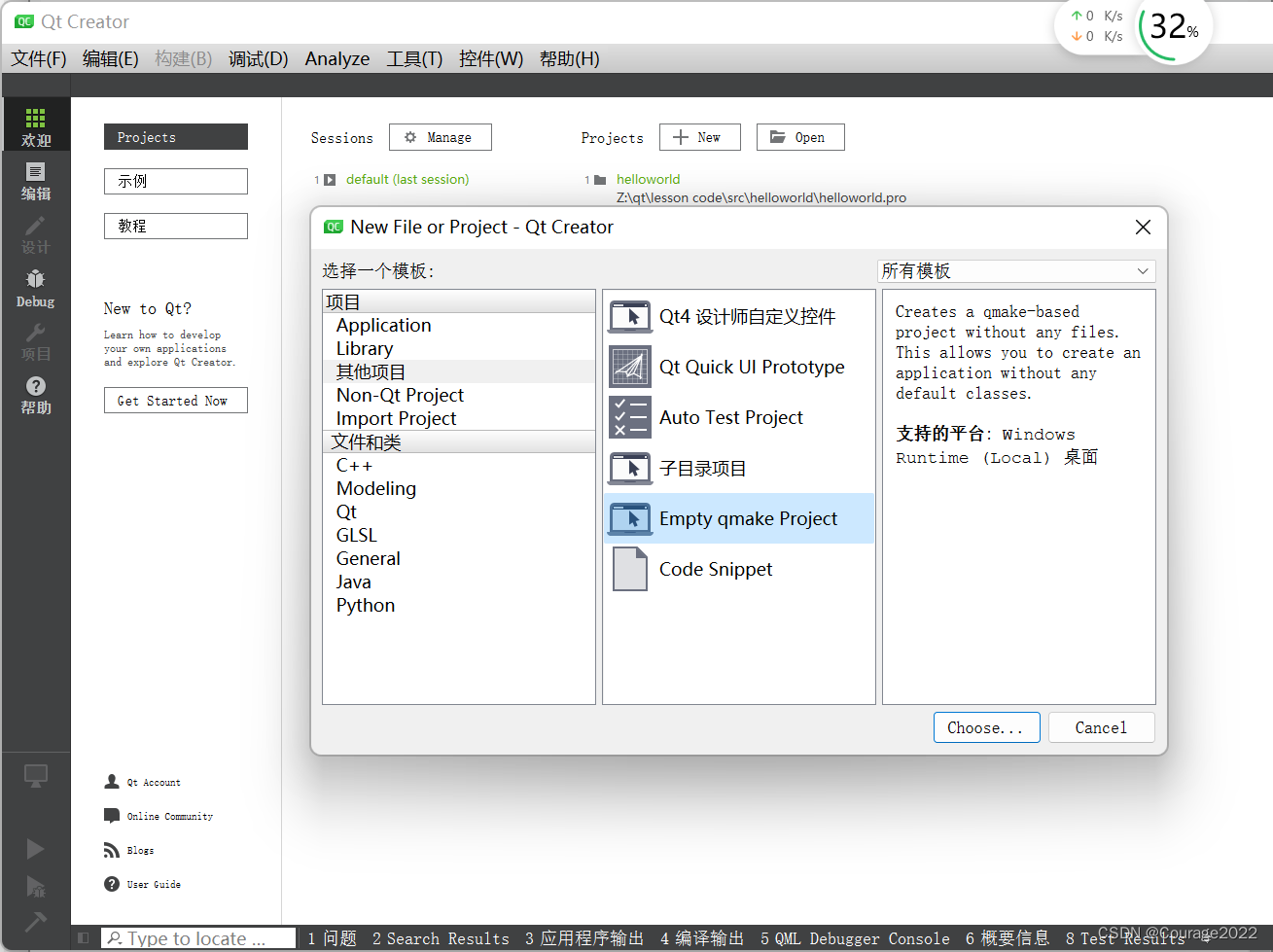Open default (last session) link
The height and width of the screenshot is (952, 1273).
click(x=407, y=179)
